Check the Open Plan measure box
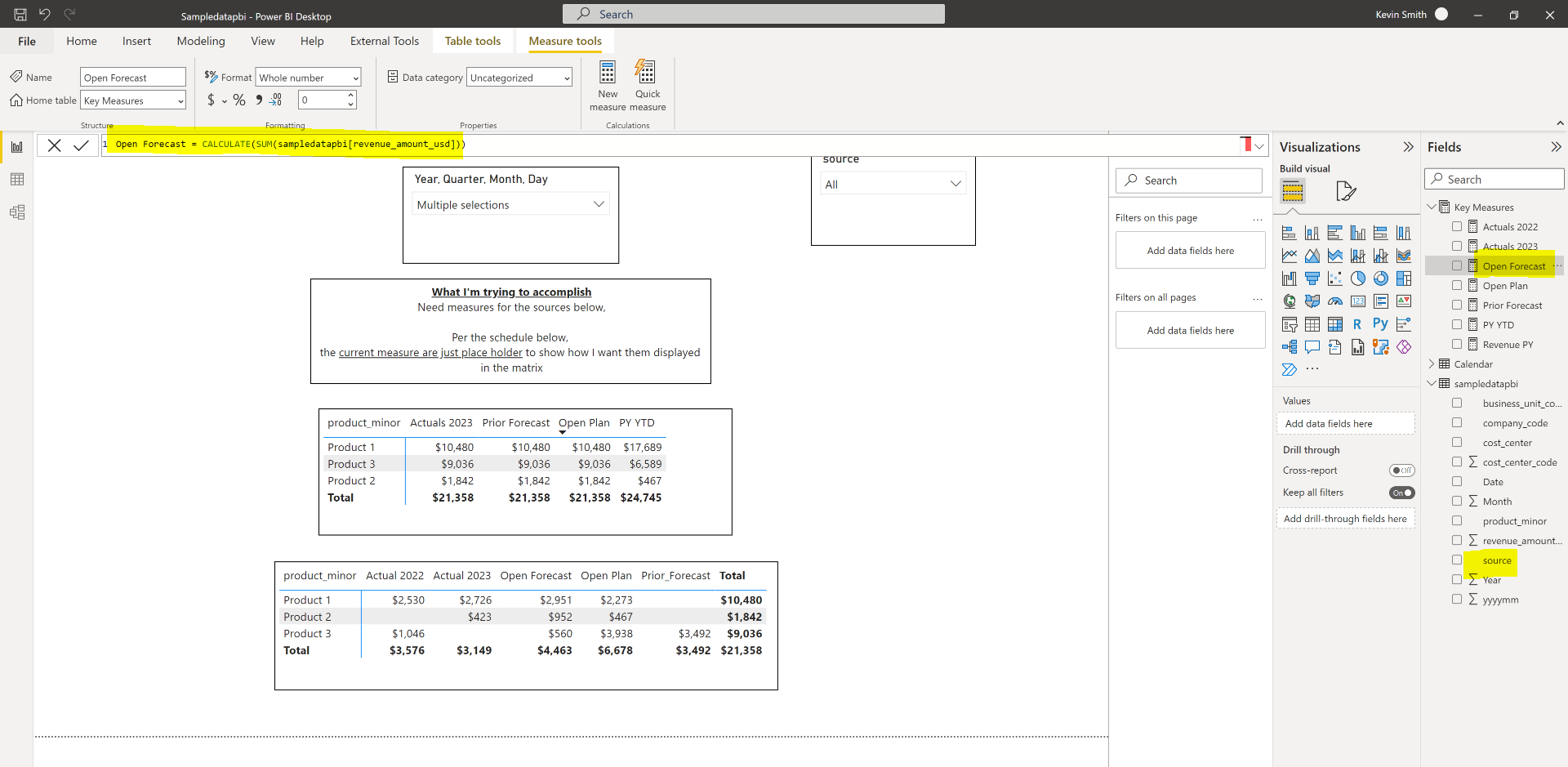The width and height of the screenshot is (1568, 767). tap(1457, 285)
